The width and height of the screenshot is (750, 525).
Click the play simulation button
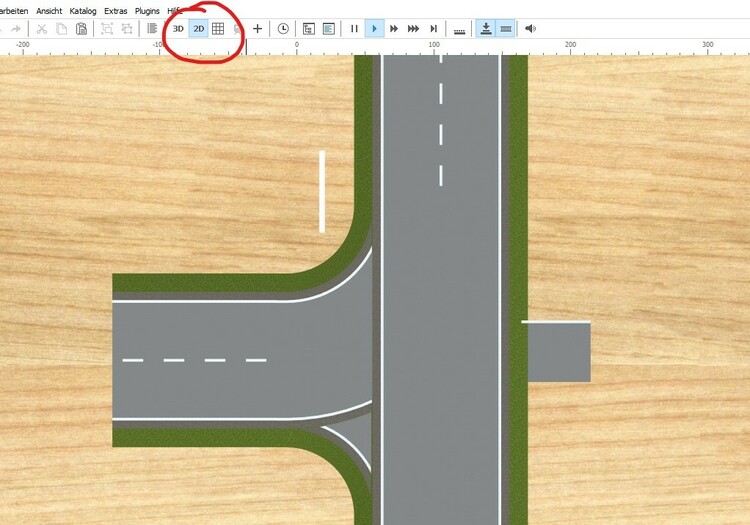click(x=375, y=29)
